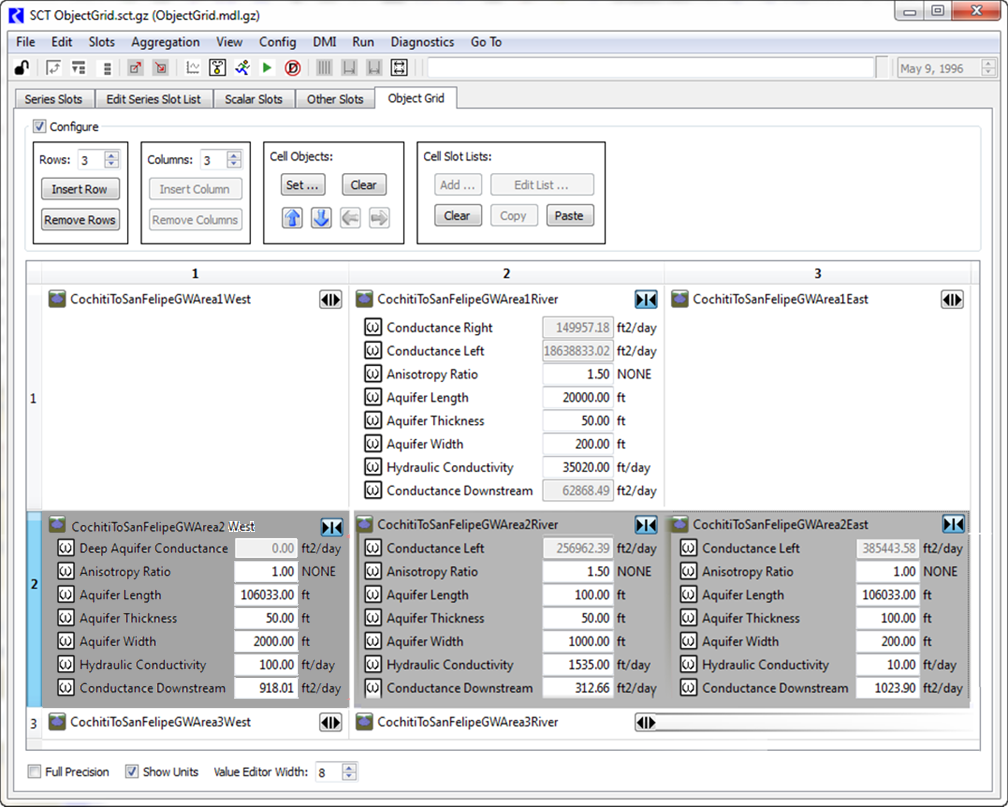Enable the Full Precision checkbox

[x=35, y=772]
